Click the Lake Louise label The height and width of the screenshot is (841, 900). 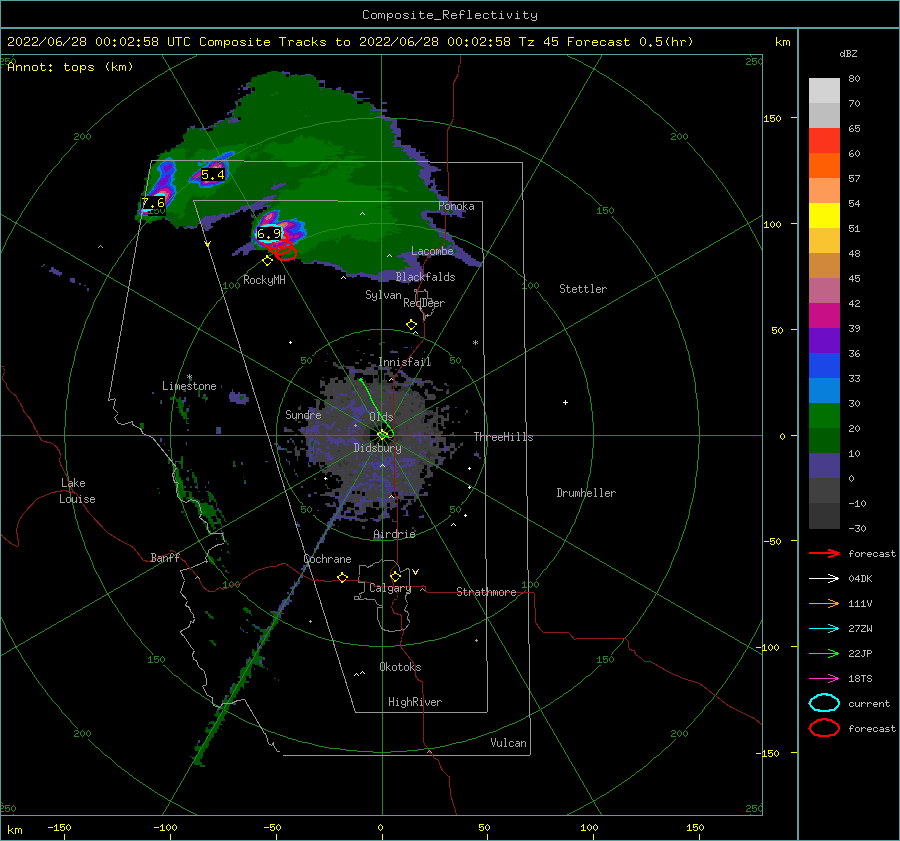point(77,491)
